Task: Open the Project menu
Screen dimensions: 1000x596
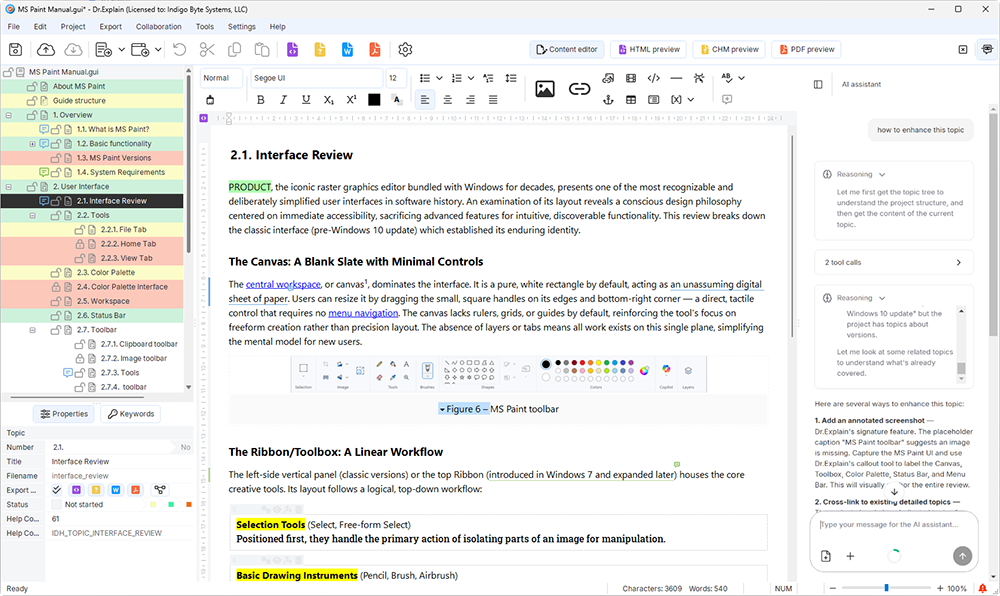Action: pos(73,27)
